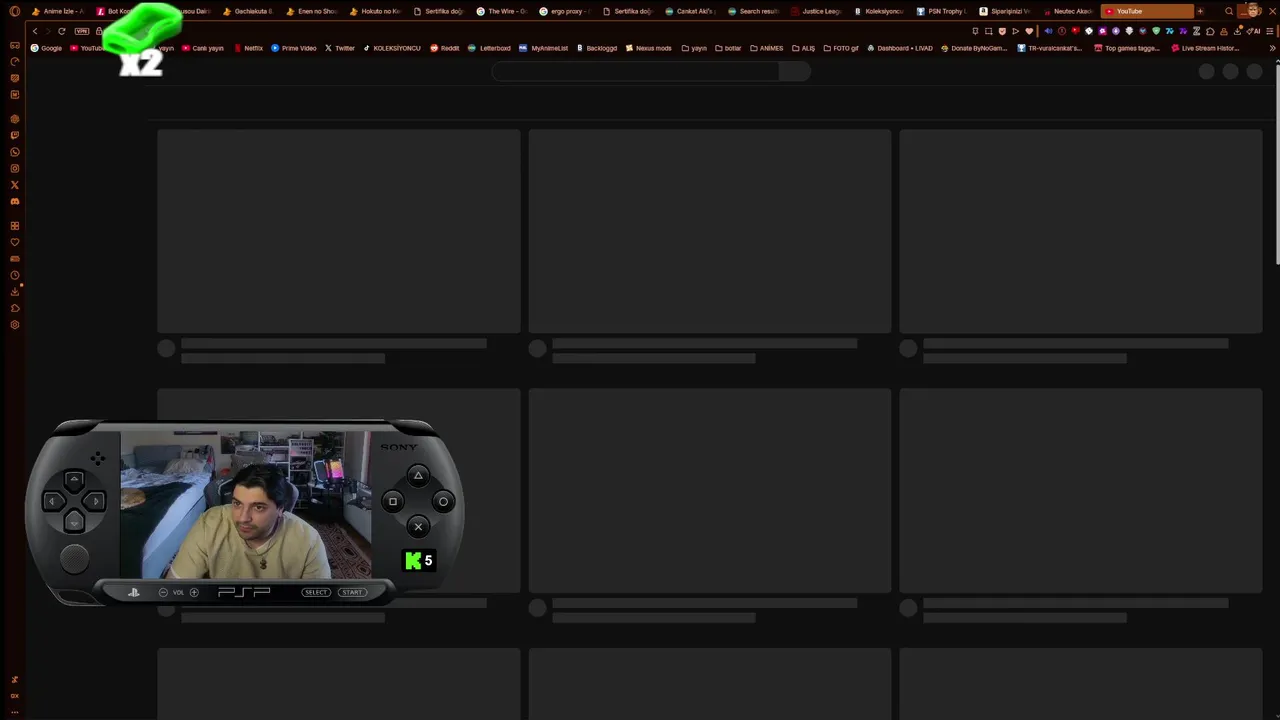The image size is (1280, 720).
Task: Open the Canlı yayın bookmark
Action: 202,48
